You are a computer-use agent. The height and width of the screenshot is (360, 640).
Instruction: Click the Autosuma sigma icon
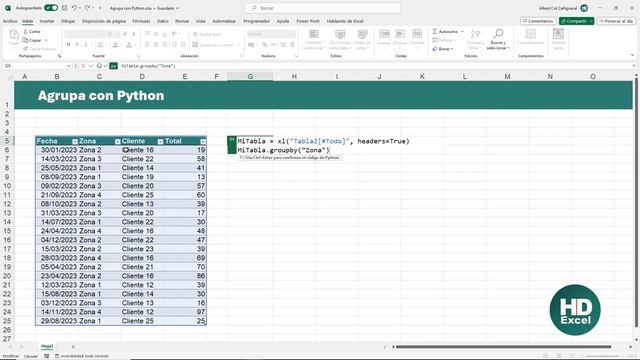pyautogui.click(x=435, y=31)
